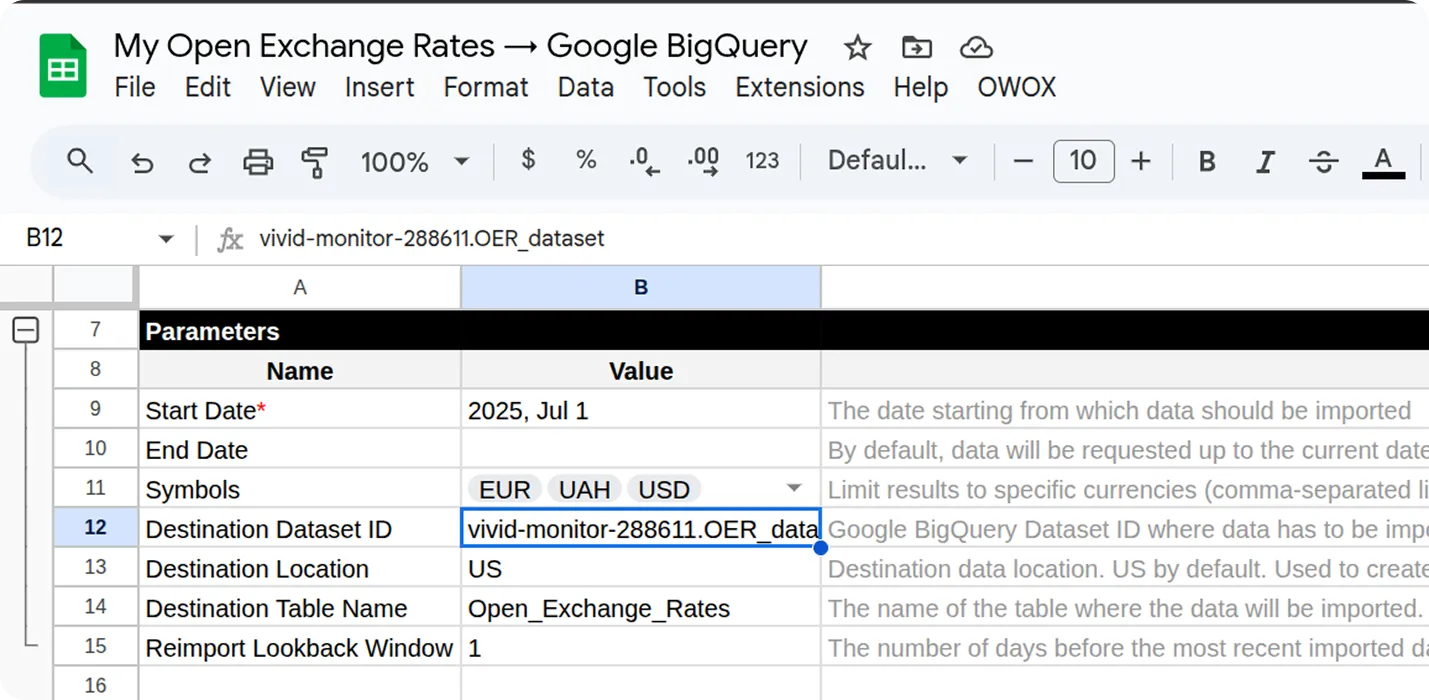Image resolution: width=1429 pixels, height=700 pixels.
Task: Select the End Date label cell
Action: (300, 449)
